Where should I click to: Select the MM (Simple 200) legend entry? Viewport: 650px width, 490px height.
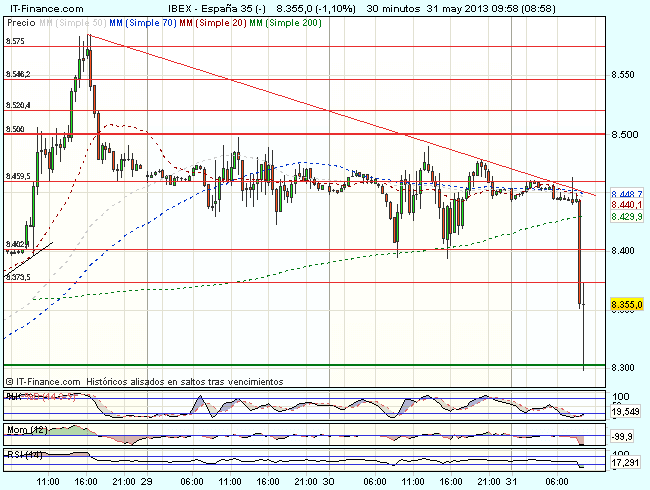[289, 21]
